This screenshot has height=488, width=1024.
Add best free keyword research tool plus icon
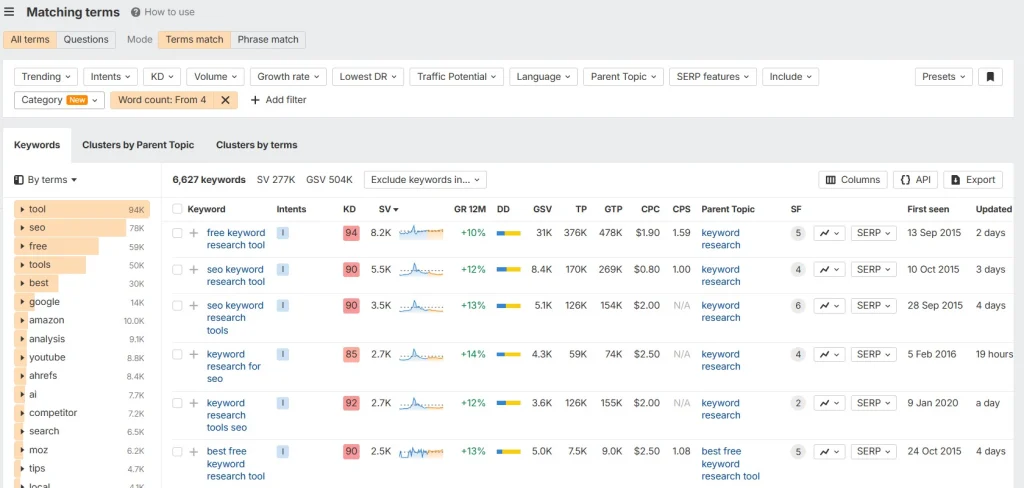pyautogui.click(x=193, y=451)
